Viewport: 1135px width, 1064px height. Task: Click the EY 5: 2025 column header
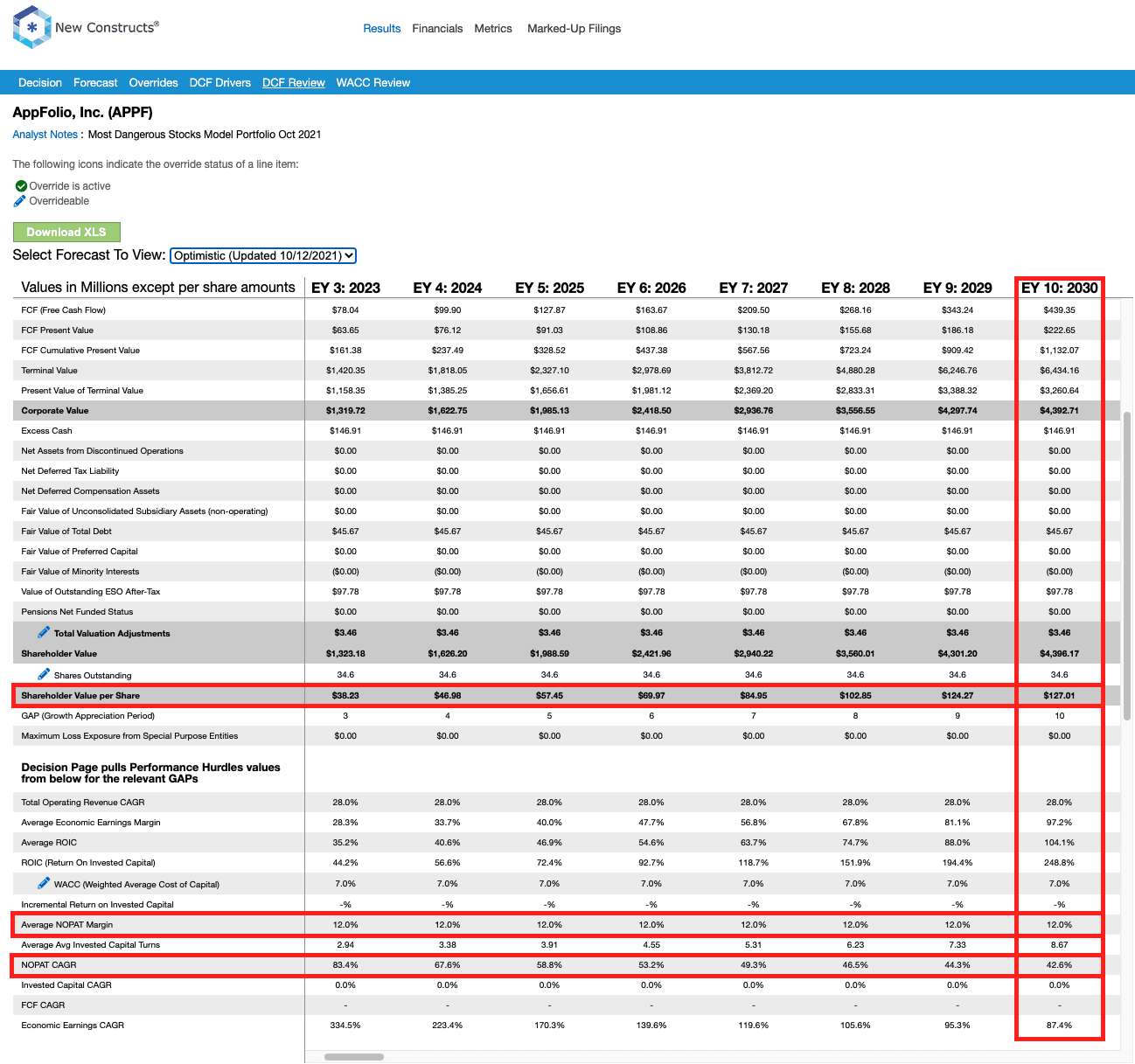(x=549, y=288)
